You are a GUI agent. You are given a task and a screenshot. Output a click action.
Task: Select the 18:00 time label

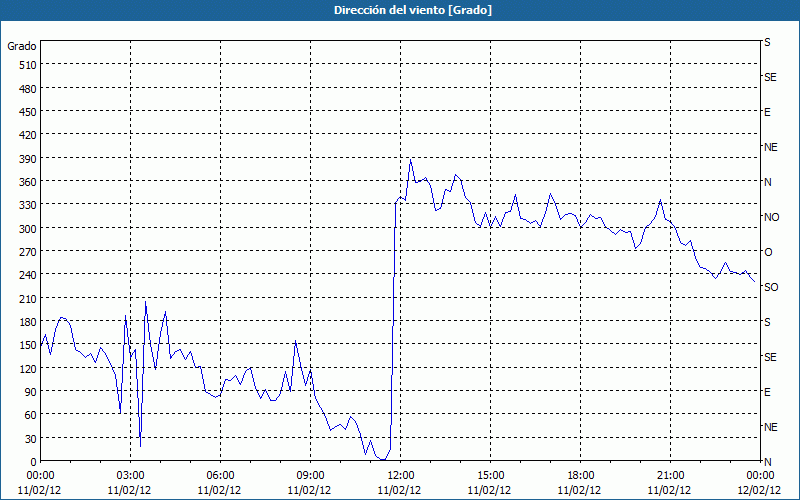click(580, 476)
